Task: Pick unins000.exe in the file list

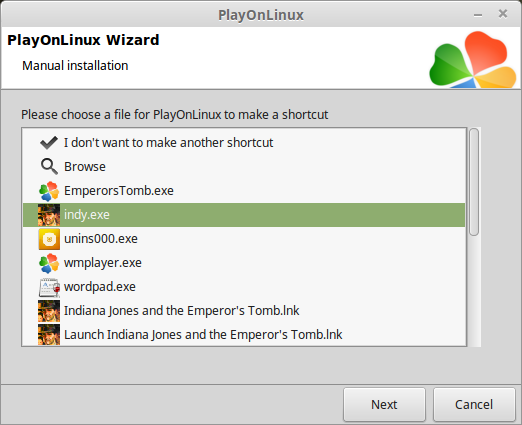Action: pos(101,239)
